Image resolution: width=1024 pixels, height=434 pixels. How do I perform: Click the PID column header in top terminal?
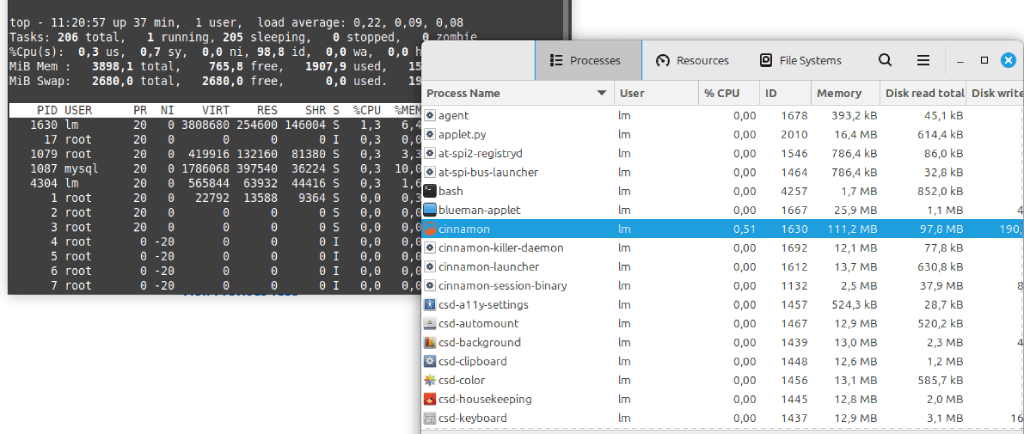(x=48, y=110)
